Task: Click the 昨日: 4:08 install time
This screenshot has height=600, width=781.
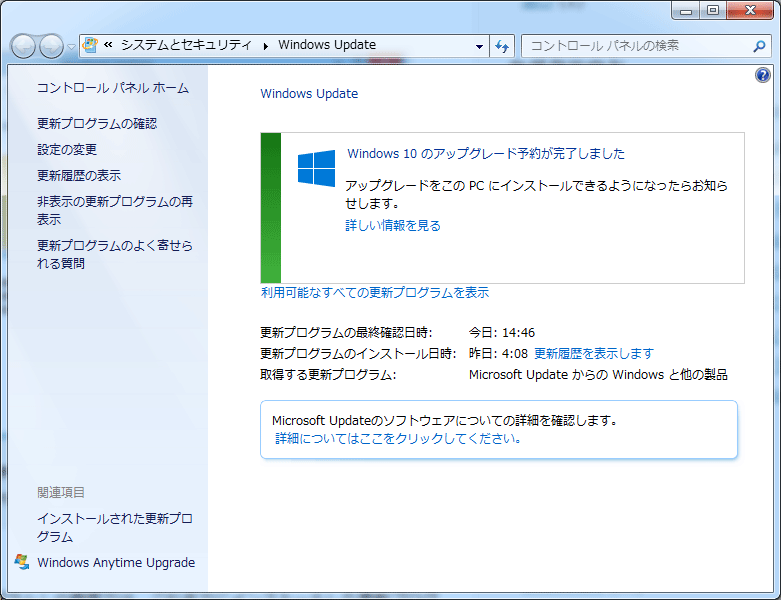Action: click(498, 354)
